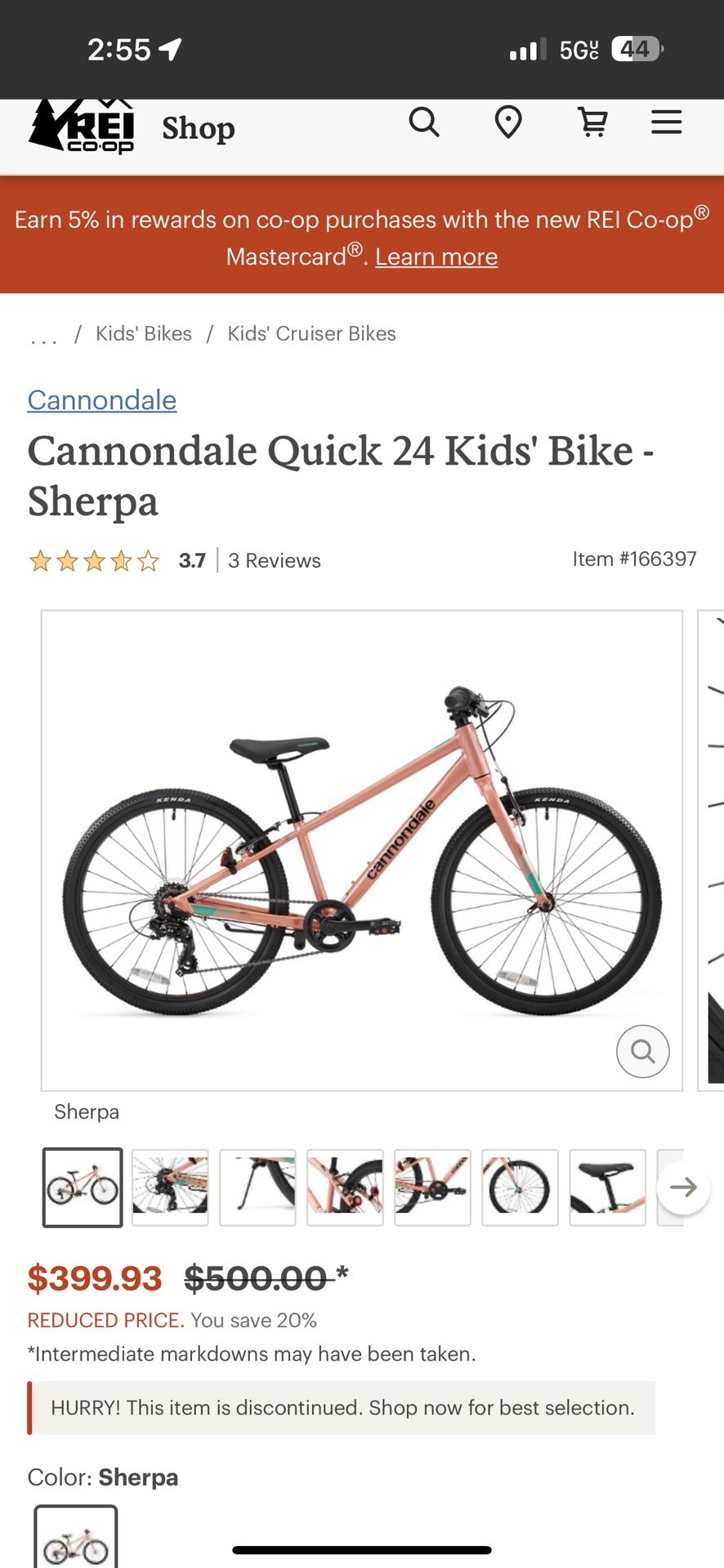Open the Kids' Bikes breadcrumb
The image size is (724, 1568).
coord(144,334)
